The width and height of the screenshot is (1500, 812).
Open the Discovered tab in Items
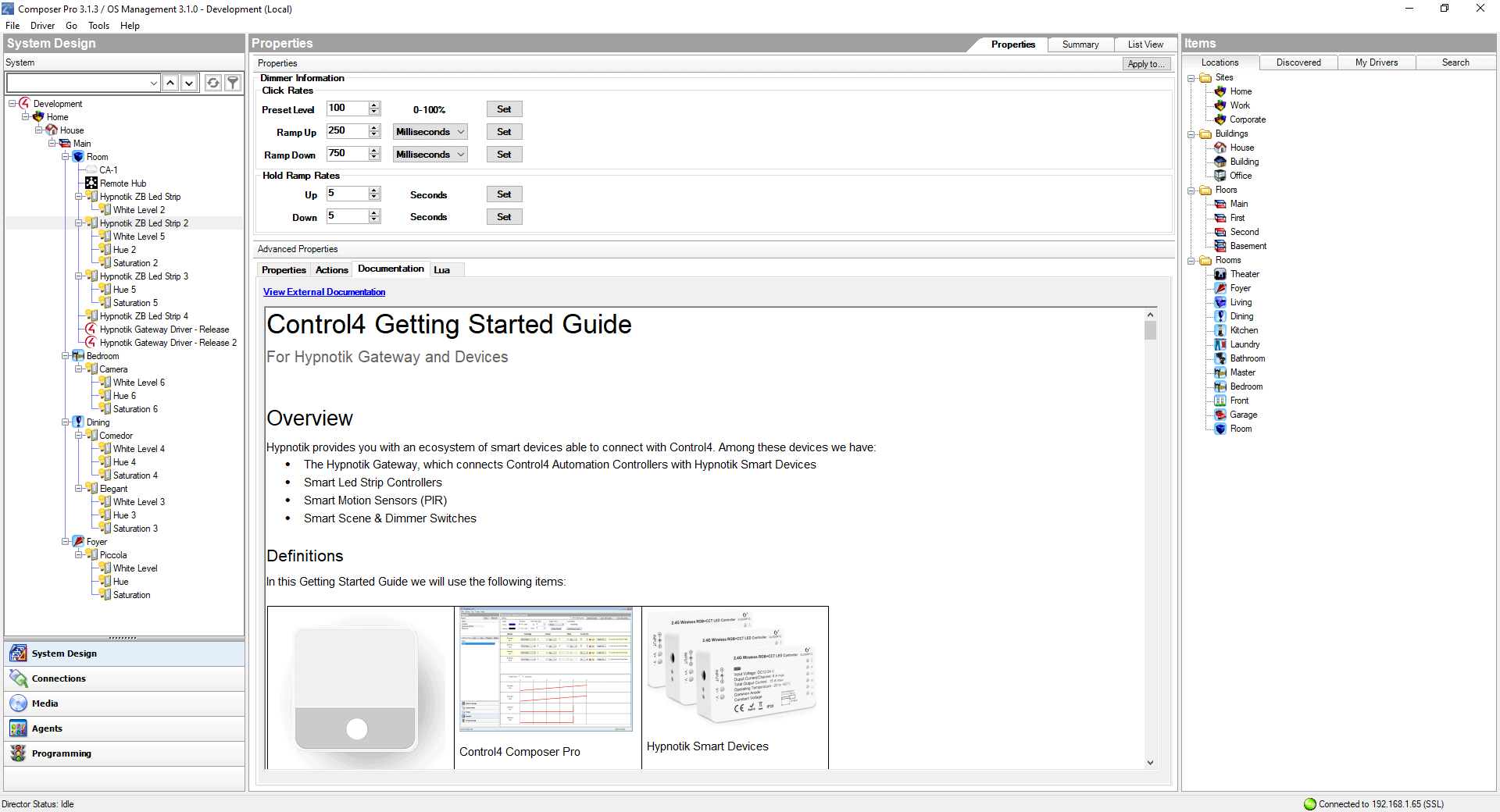tap(1298, 62)
